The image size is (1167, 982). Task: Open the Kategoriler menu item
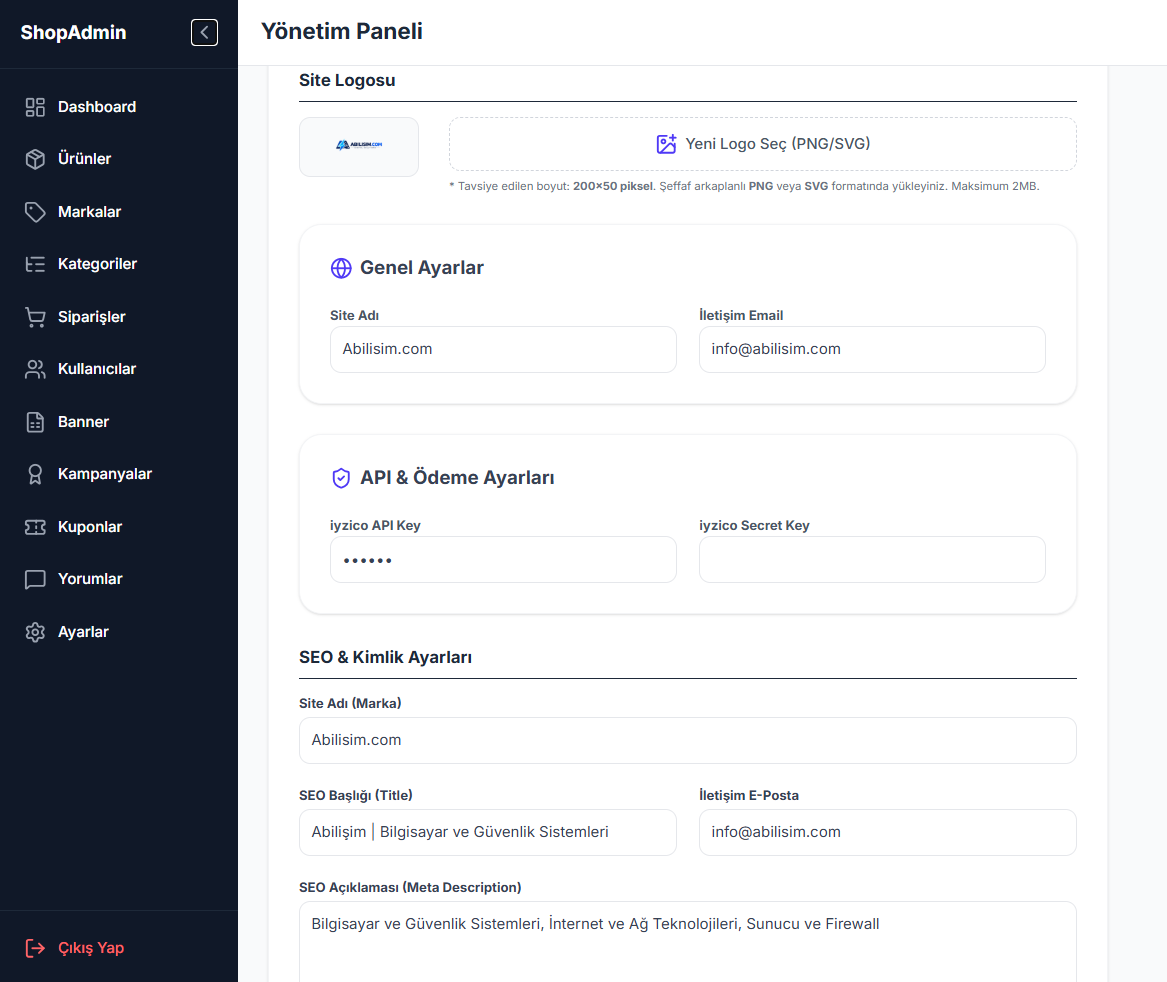[x=97, y=264]
